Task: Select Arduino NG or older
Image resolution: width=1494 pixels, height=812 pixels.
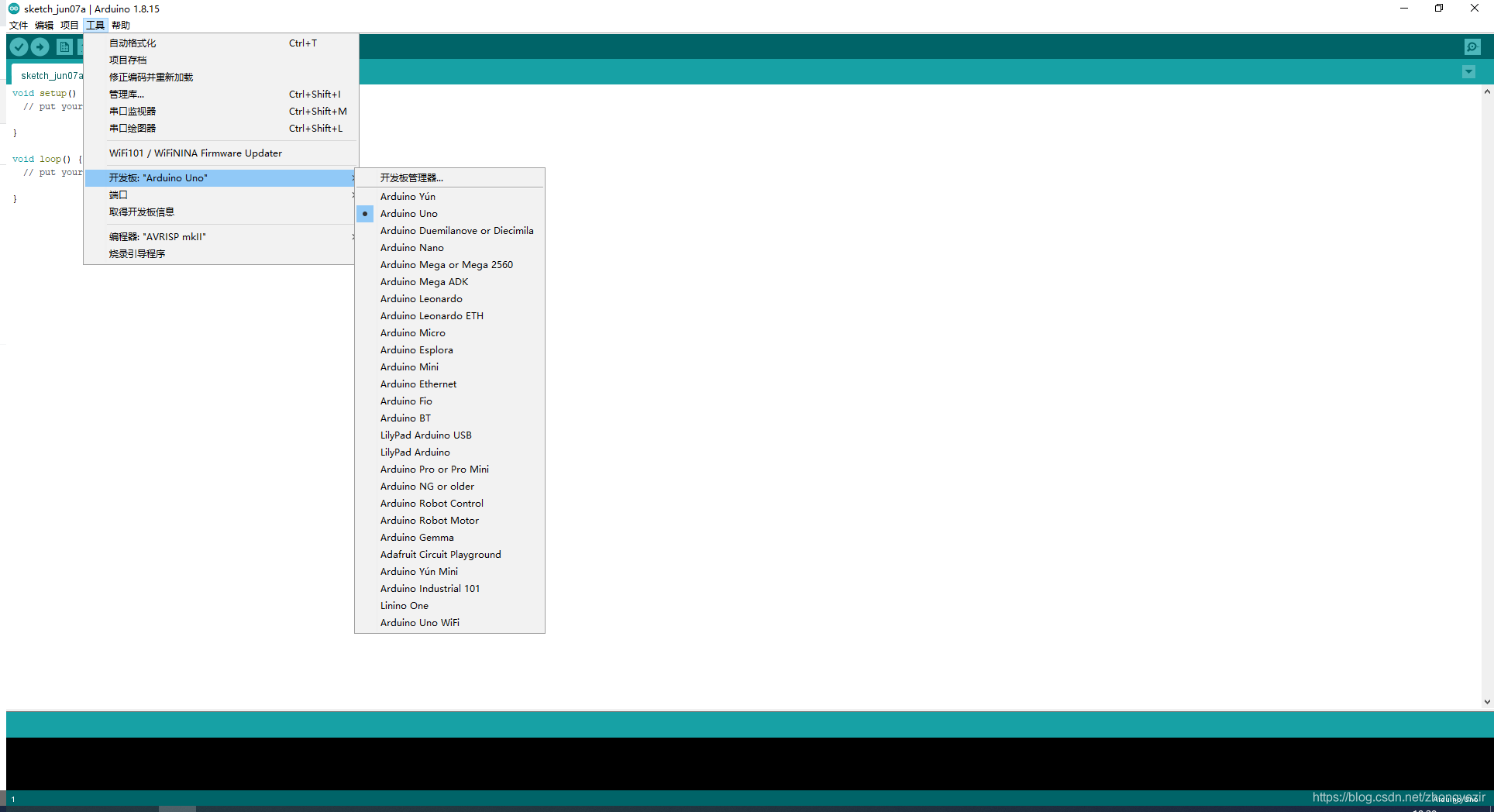Action: (x=449, y=486)
